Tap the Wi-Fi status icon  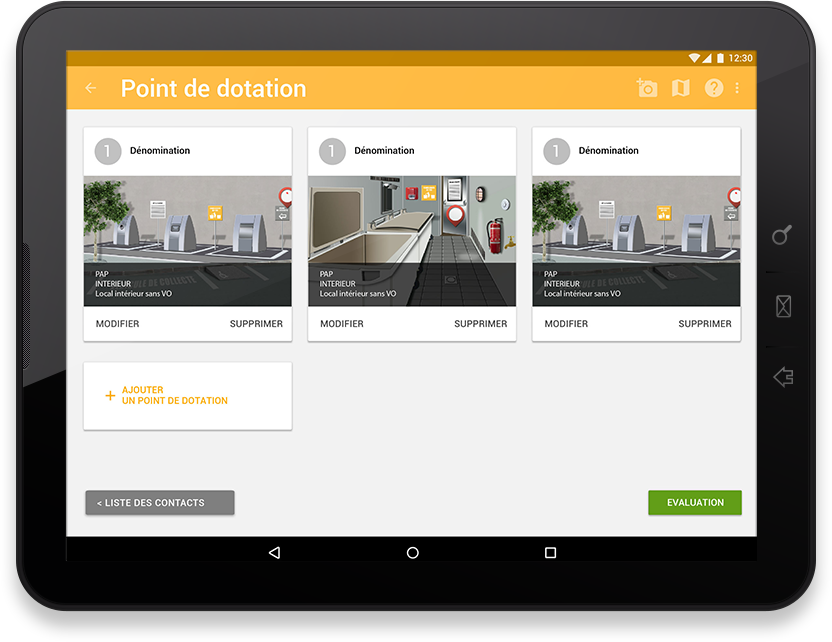point(694,58)
